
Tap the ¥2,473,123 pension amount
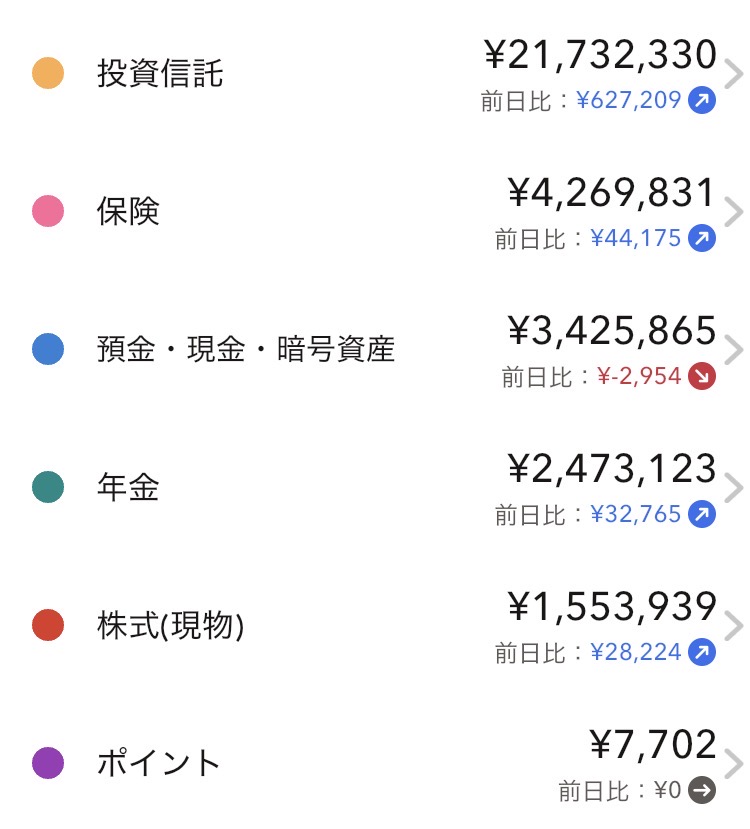(612, 468)
